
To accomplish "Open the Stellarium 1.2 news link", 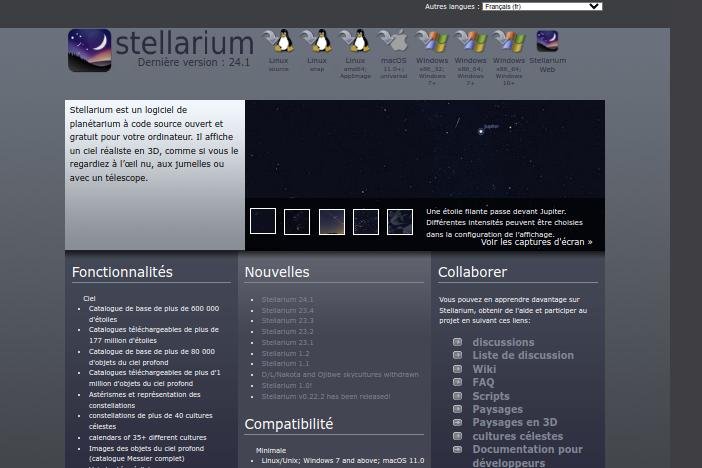I will coord(285,353).
